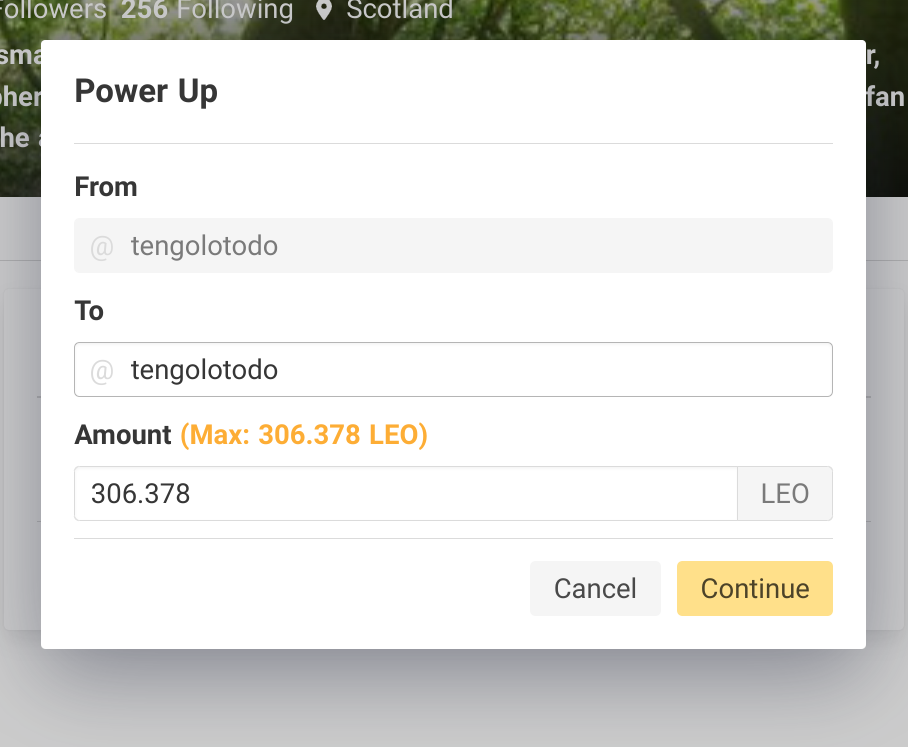Viewport: 908px width, 747px height.
Task: Click profile bio text left of dialog
Action: click(20, 97)
